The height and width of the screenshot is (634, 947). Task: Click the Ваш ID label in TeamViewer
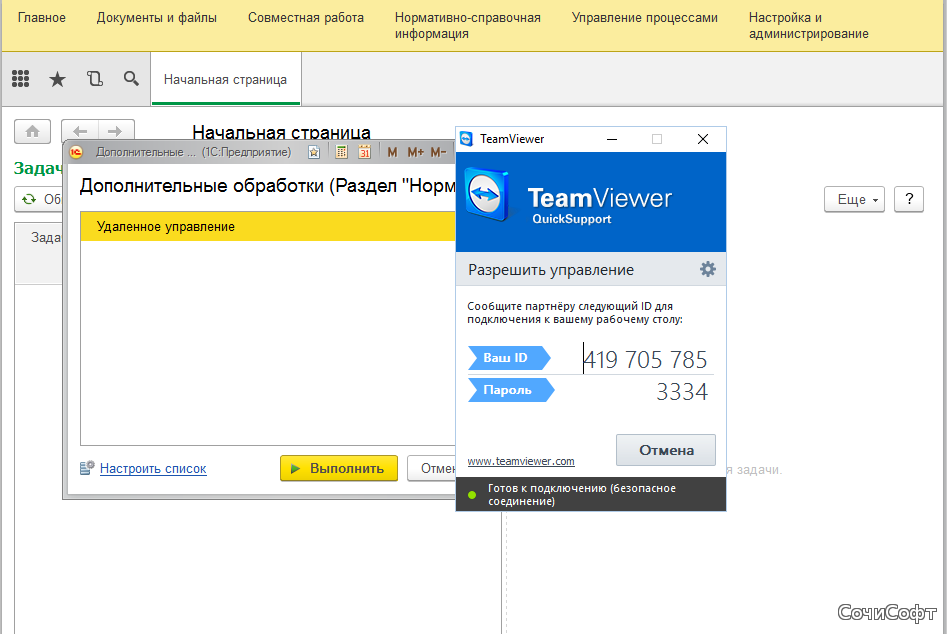[509, 358]
